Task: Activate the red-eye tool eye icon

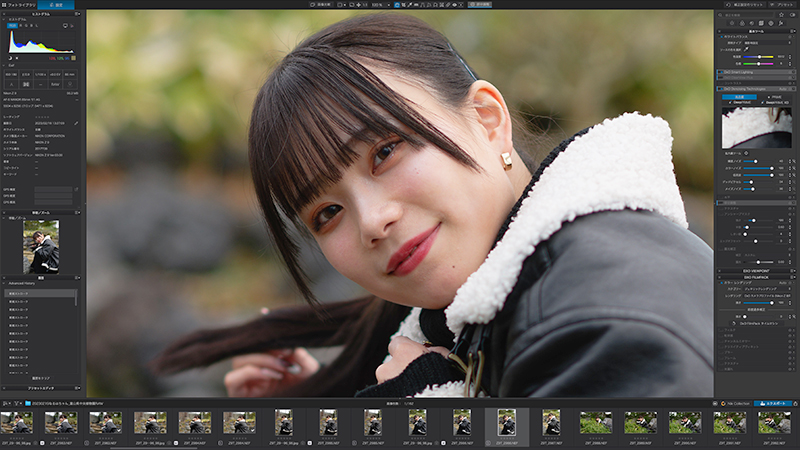Action: (x=455, y=5)
